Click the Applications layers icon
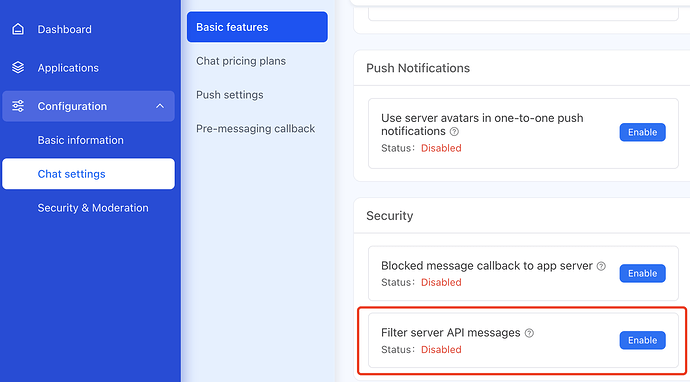This screenshot has height=382, width=690. coord(18,67)
